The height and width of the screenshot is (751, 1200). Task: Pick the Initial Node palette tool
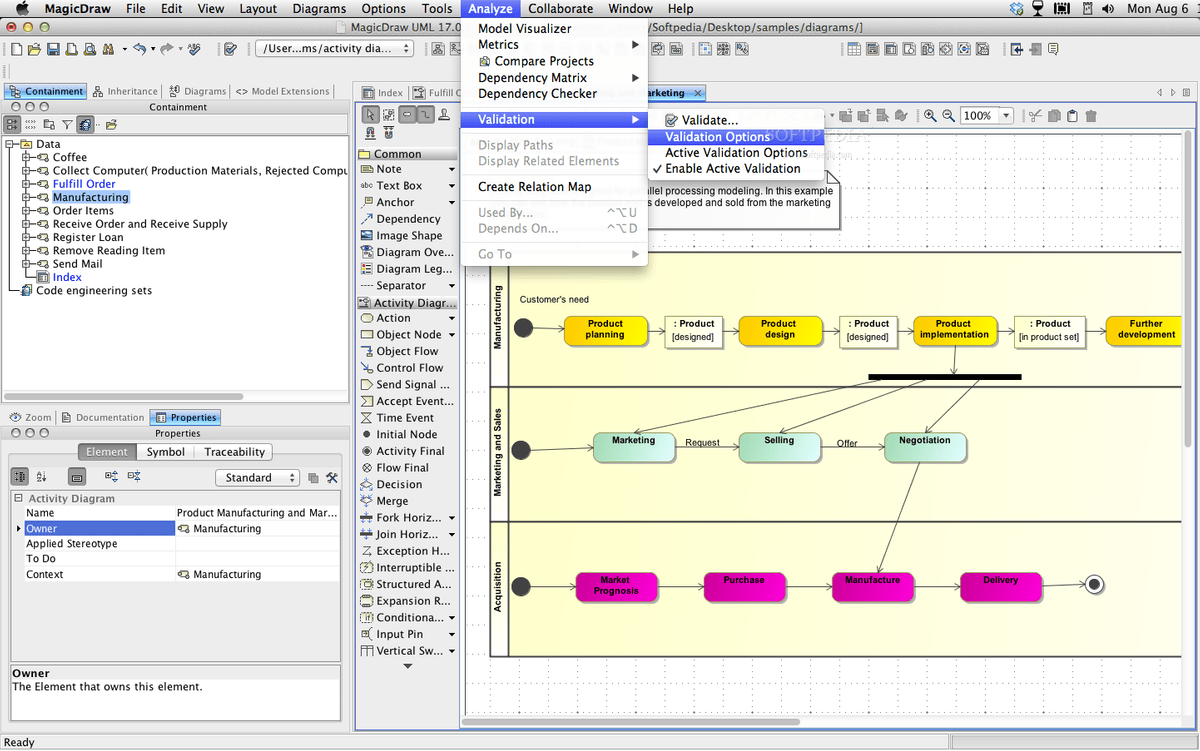(x=406, y=435)
